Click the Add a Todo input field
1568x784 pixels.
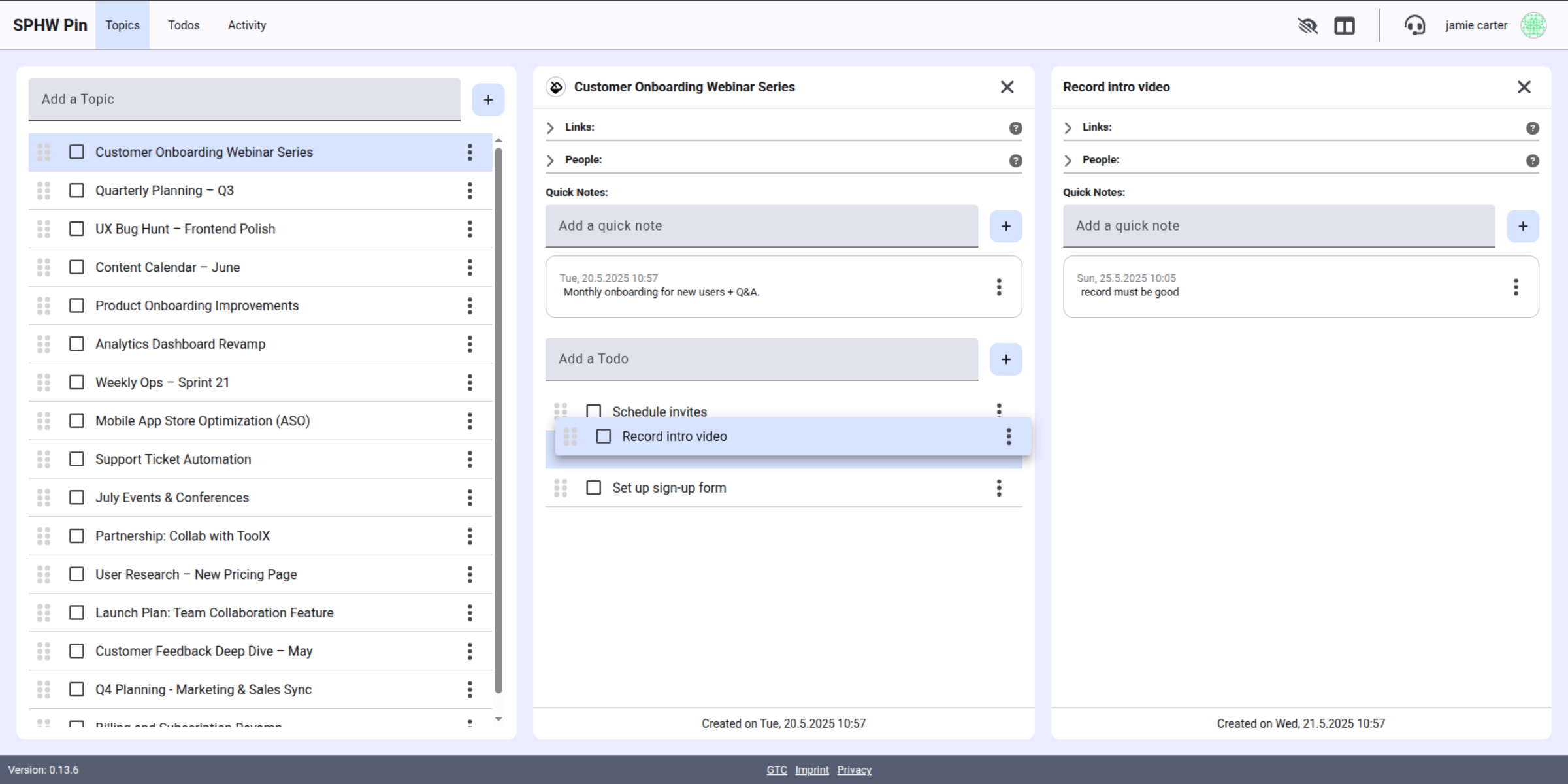[761, 359]
